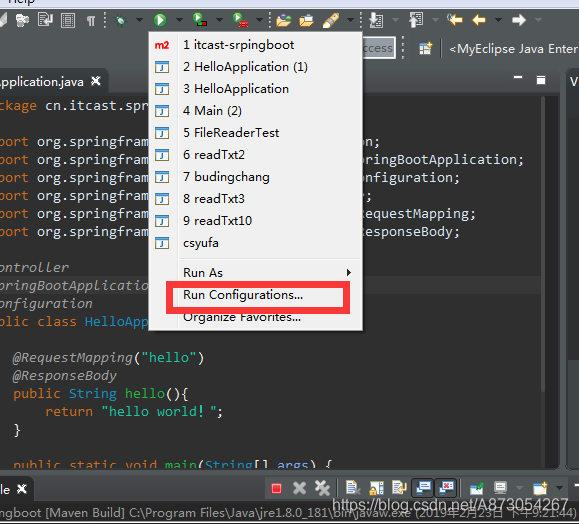Select 9 readTxt10 run entry
This screenshot has height=524, width=579.
click(255, 221)
